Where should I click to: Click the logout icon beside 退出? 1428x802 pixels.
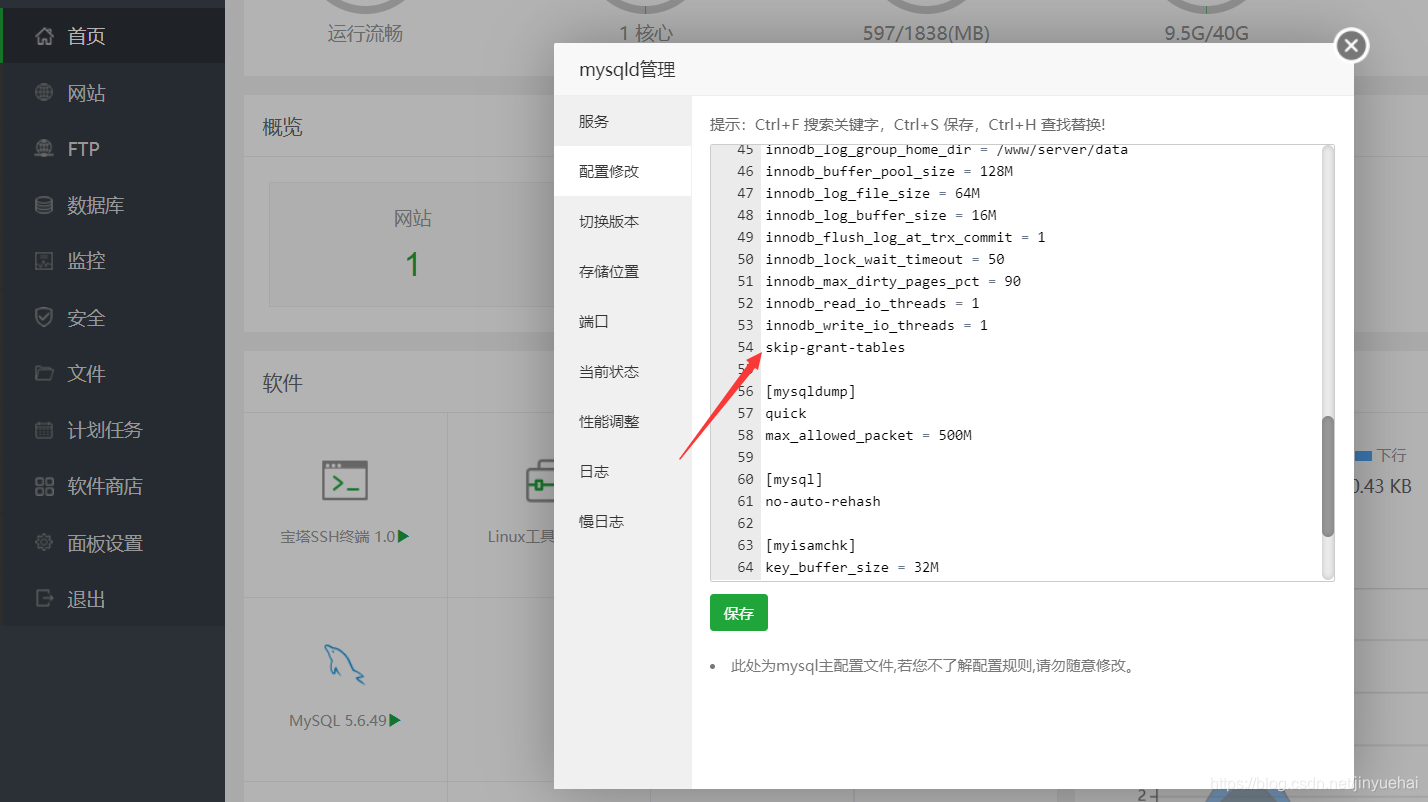point(44,599)
